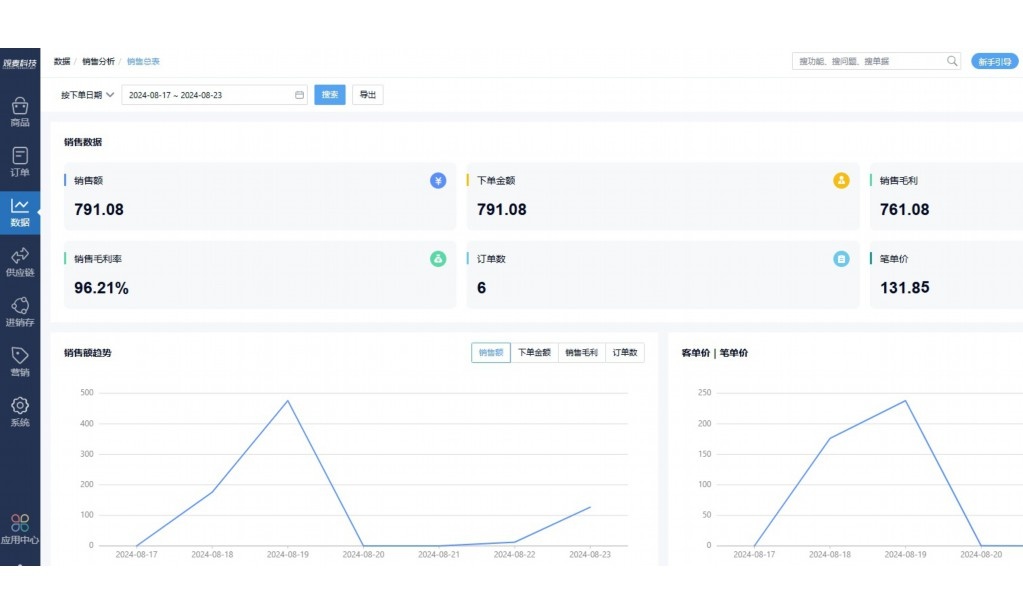
Task: Open the 进销存 (Inventory) sidebar icon
Action: [20, 306]
